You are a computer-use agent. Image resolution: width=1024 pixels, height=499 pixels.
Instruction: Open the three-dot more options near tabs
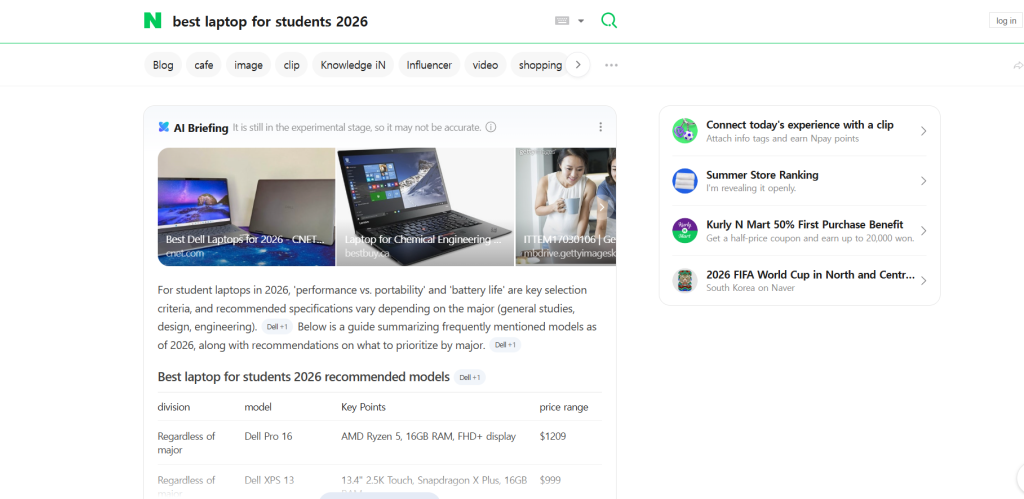coord(611,65)
